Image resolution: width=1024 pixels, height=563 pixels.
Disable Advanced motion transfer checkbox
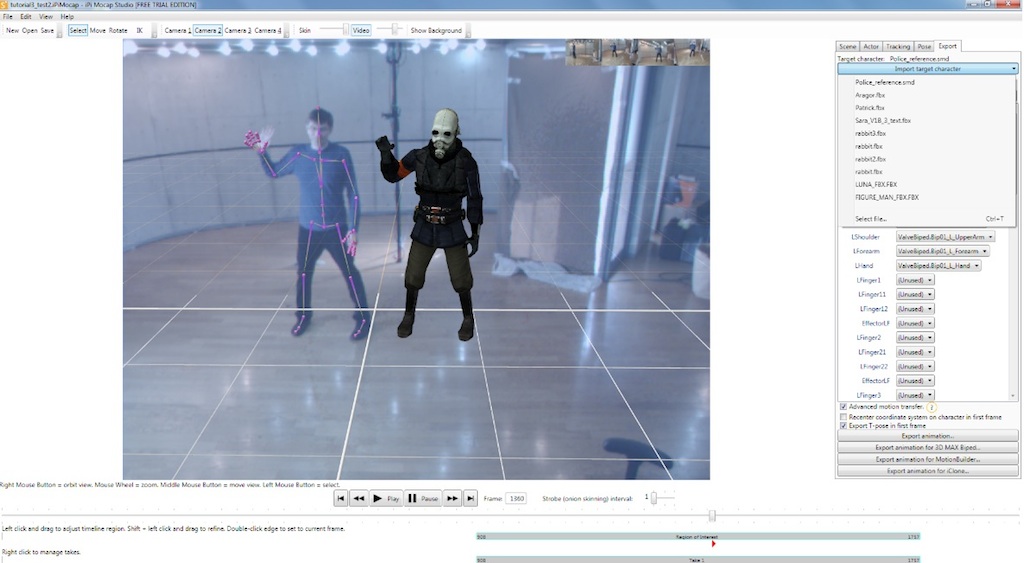(x=843, y=408)
